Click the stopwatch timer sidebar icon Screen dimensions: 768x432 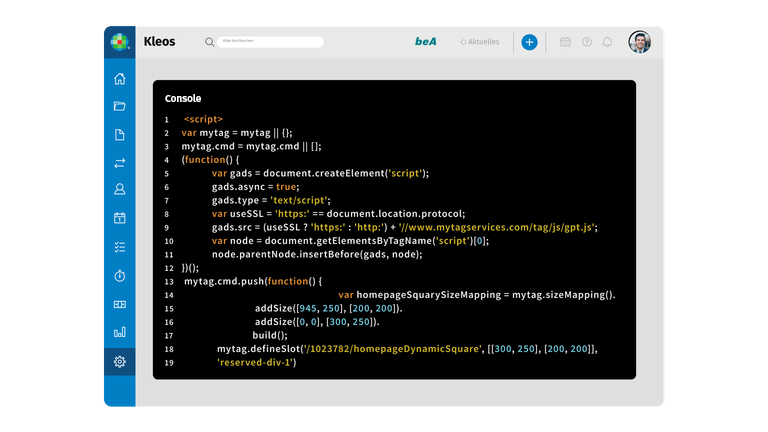point(120,275)
